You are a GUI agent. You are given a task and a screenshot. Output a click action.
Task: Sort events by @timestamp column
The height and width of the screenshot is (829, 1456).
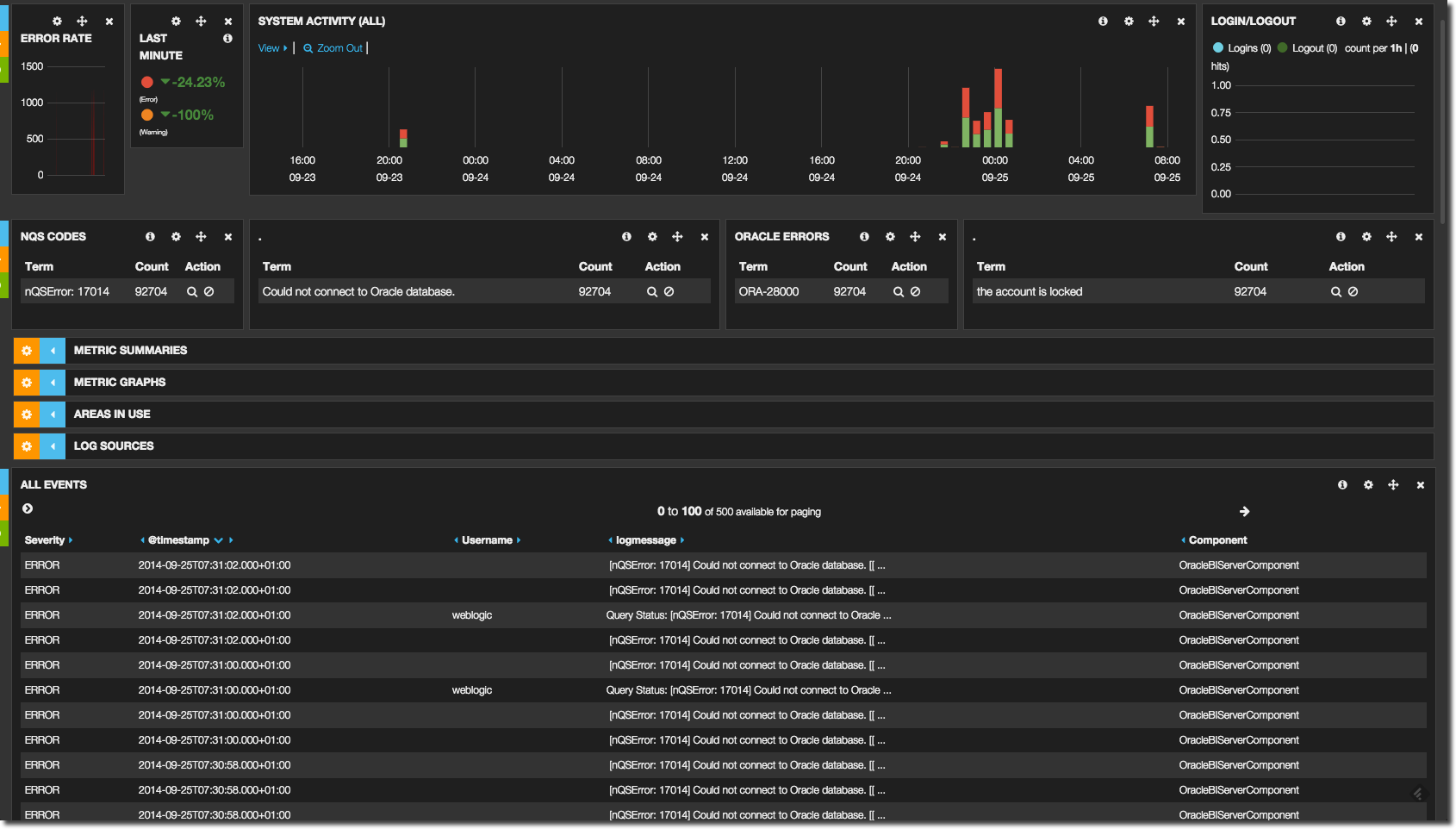(x=178, y=540)
